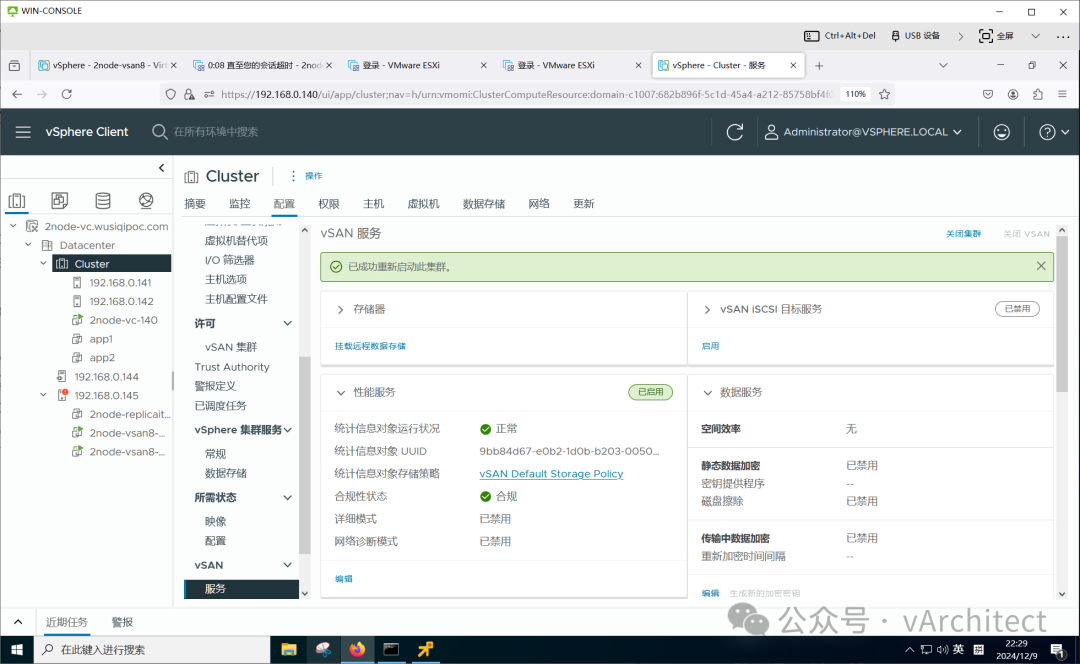Collapse the 2node-vc.wusiqipoc.com tree node
1080x664 pixels.
(13, 226)
